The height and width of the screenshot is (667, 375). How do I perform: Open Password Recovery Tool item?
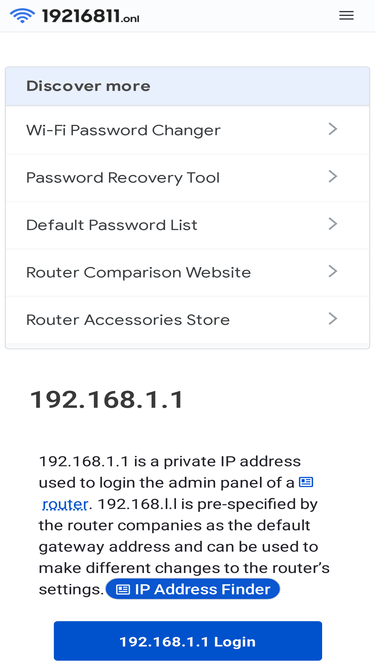tap(188, 177)
